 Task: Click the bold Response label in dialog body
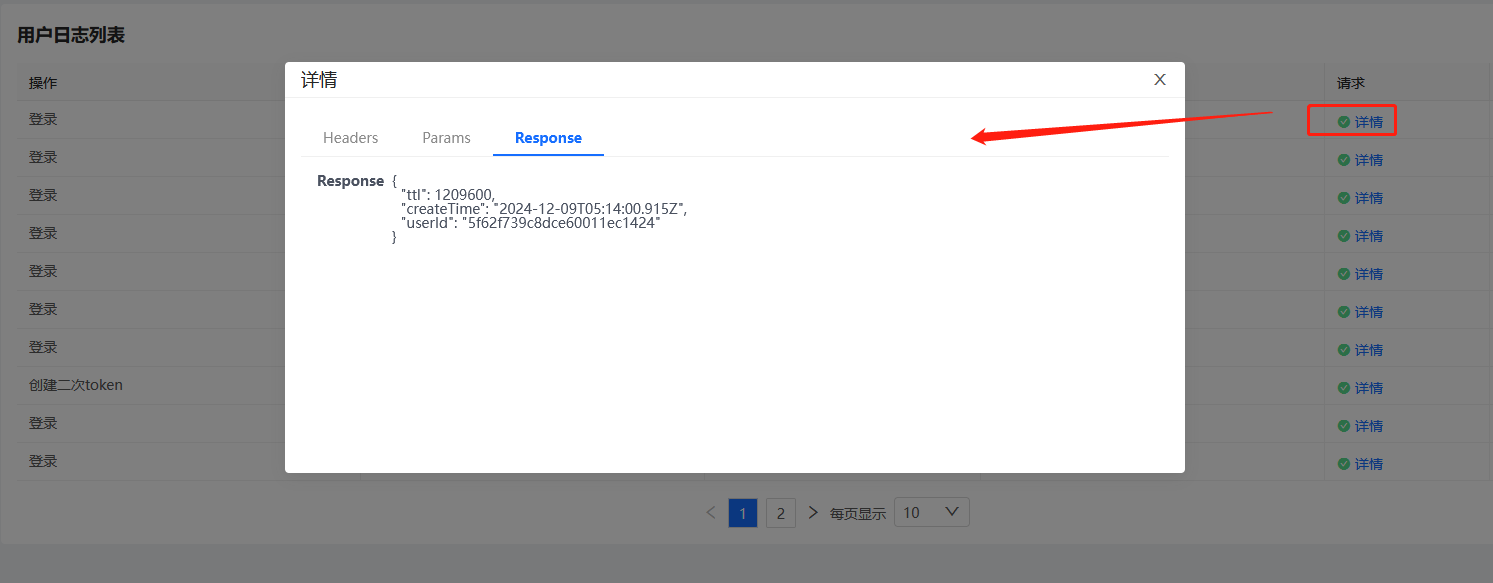click(x=350, y=181)
